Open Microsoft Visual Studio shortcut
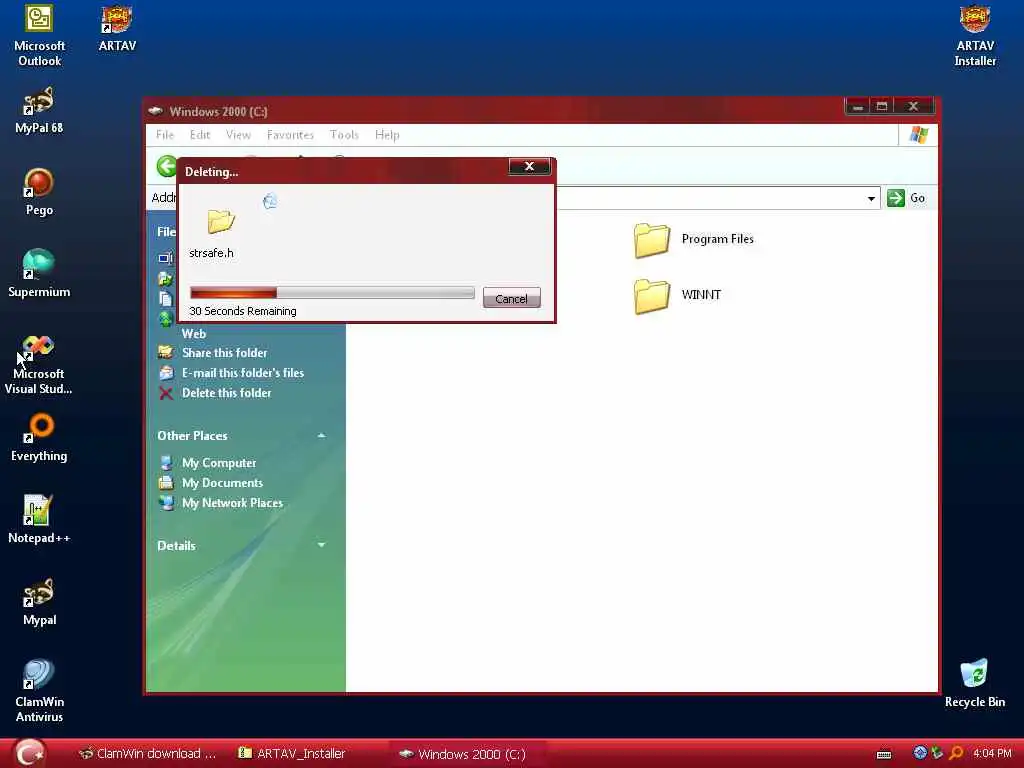The height and width of the screenshot is (768, 1024). 39,365
